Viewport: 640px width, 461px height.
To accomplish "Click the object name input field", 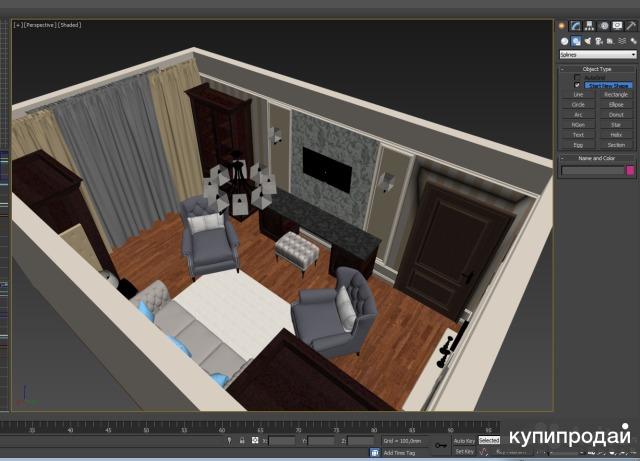I will (592, 171).
